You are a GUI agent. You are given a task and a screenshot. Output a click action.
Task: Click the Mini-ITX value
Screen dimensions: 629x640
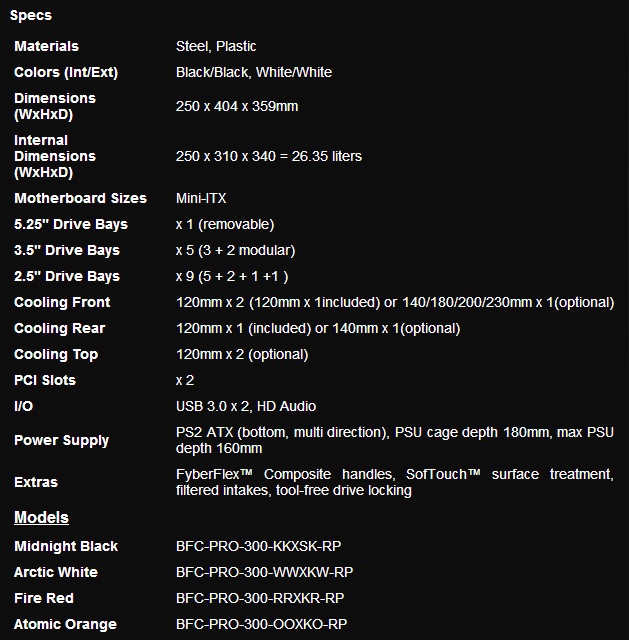(x=201, y=198)
